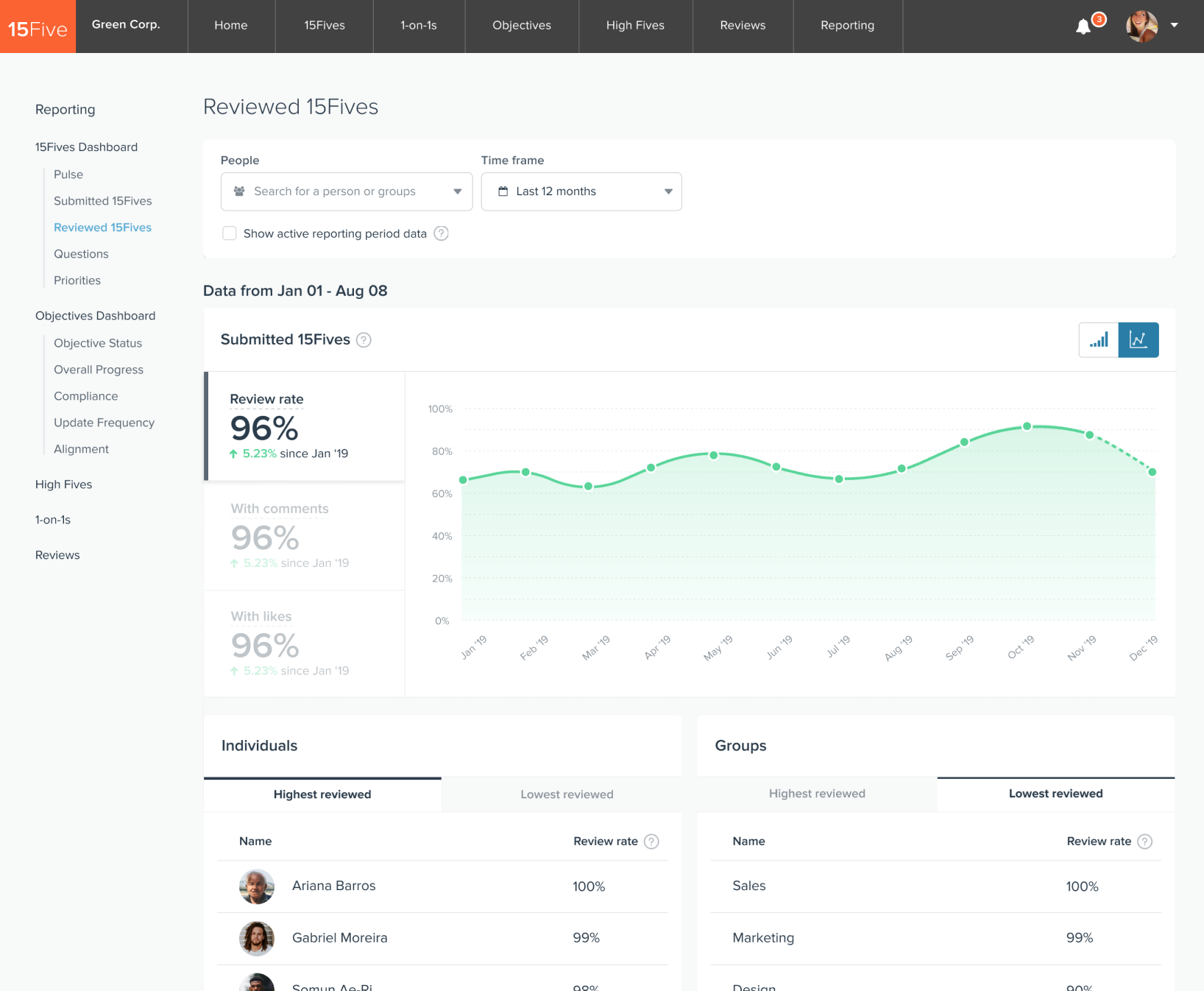This screenshot has height=991, width=1204.
Task: Click the 15Five logo
Action: (38, 27)
